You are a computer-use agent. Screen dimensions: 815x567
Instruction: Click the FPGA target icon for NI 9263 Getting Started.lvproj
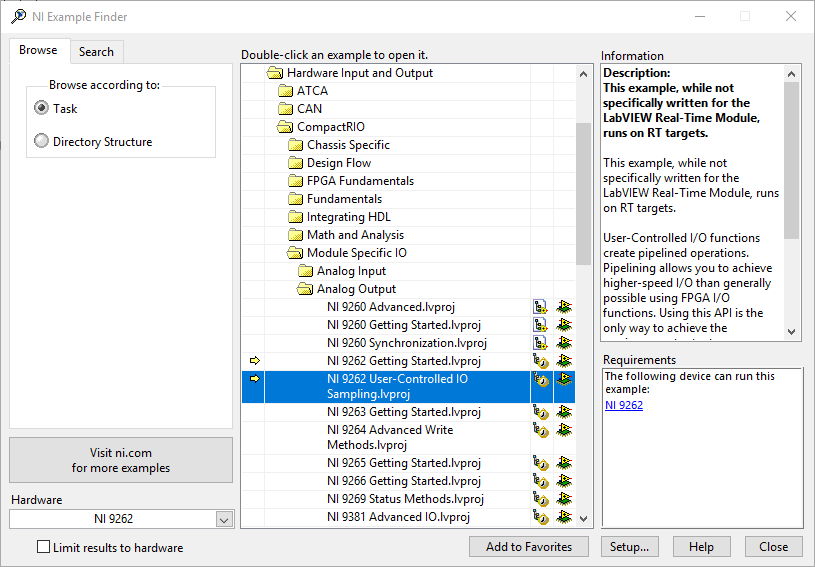click(564, 412)
